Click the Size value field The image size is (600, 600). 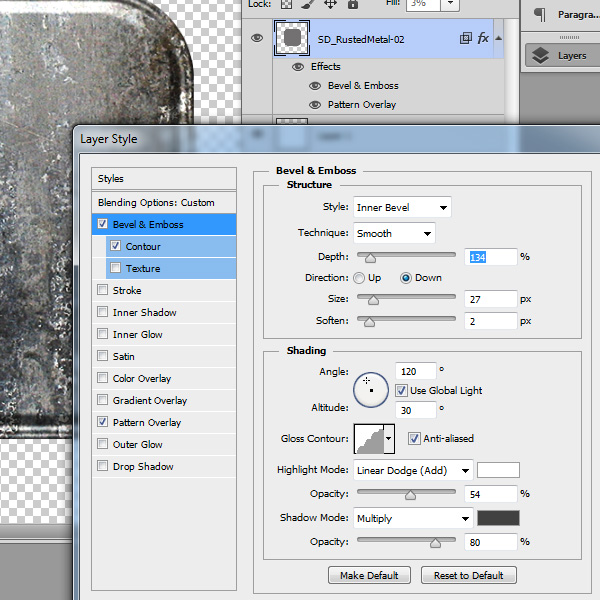(x=491, y=299)
